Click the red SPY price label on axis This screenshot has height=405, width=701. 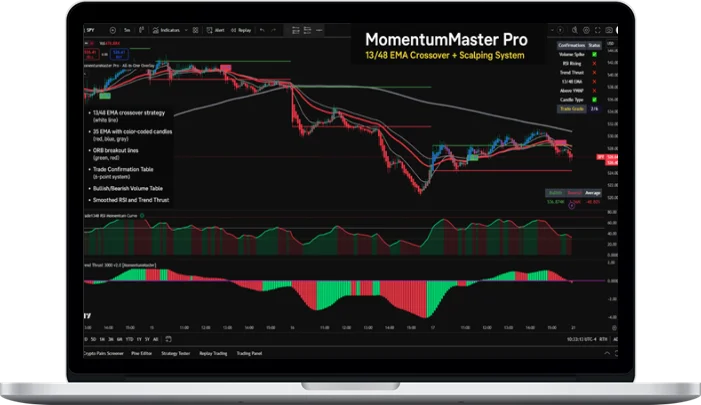(x=602, y=157)
